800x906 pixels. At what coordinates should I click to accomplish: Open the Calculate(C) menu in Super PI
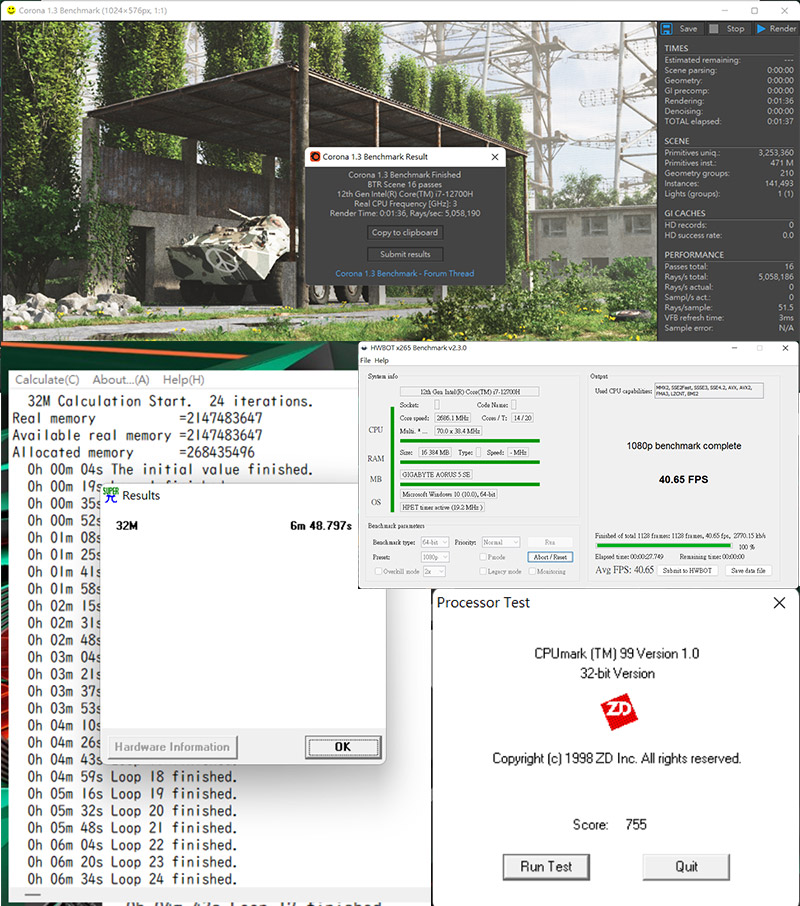click(47, 380)
